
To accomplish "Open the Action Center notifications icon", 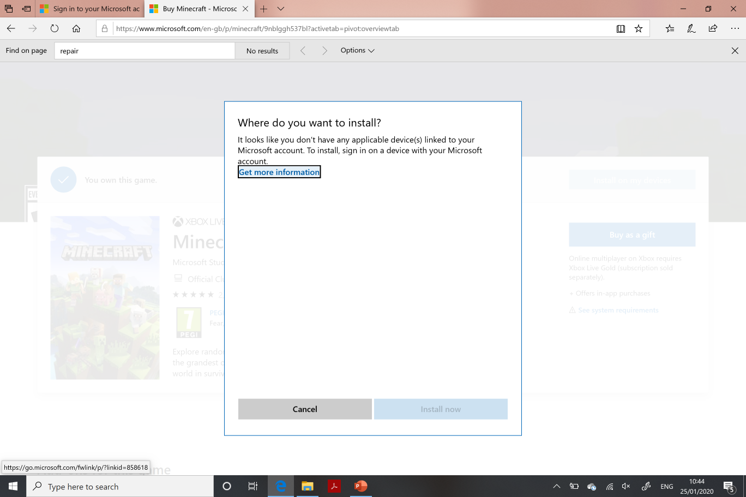I will click(x=729, y=486).
